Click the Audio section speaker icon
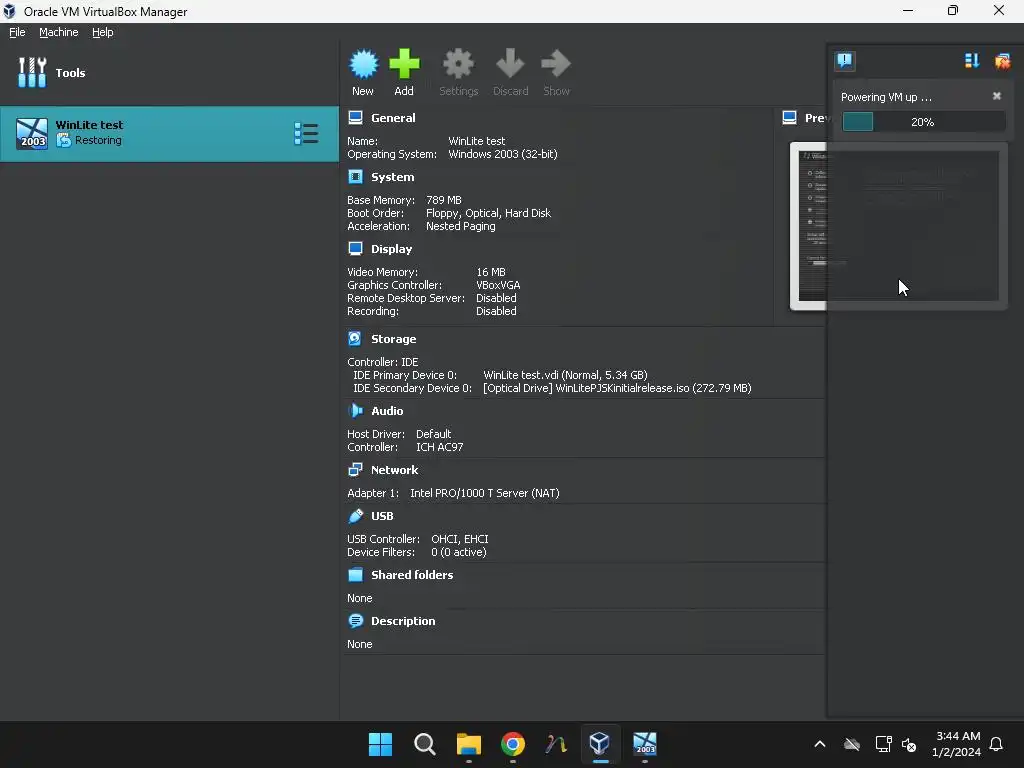1024x768 pixels. [356, 410]
